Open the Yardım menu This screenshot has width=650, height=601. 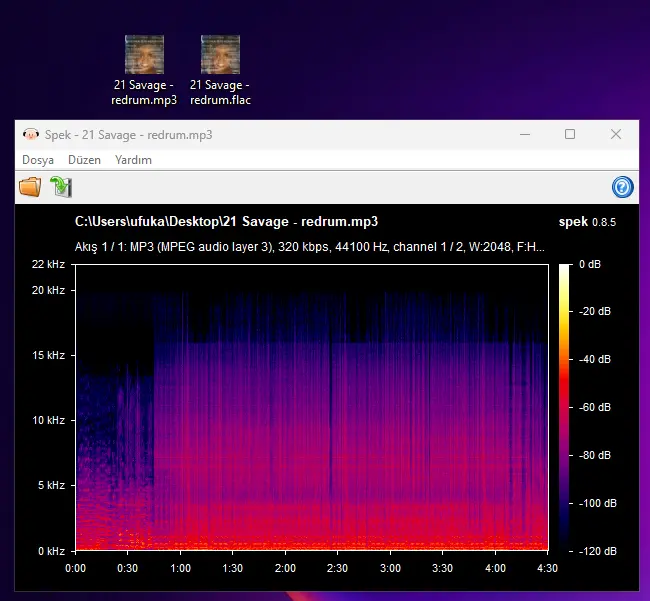(x=133, y=160)
